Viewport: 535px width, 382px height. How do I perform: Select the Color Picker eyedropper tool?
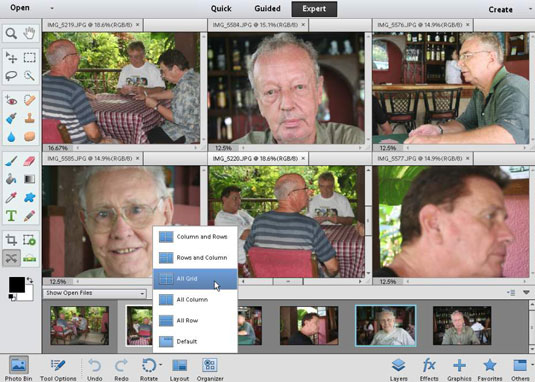click(x=11, y=197)
